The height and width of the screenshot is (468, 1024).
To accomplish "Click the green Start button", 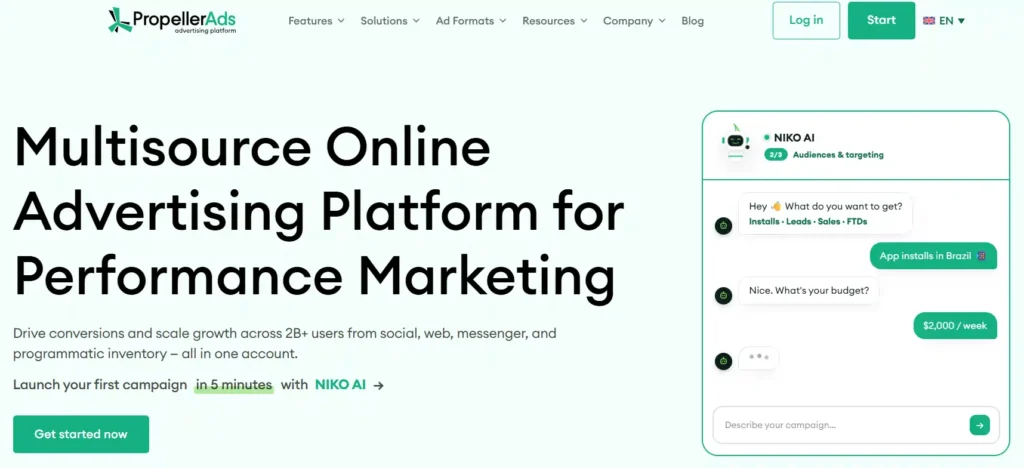I will click(x=881, y=20).
